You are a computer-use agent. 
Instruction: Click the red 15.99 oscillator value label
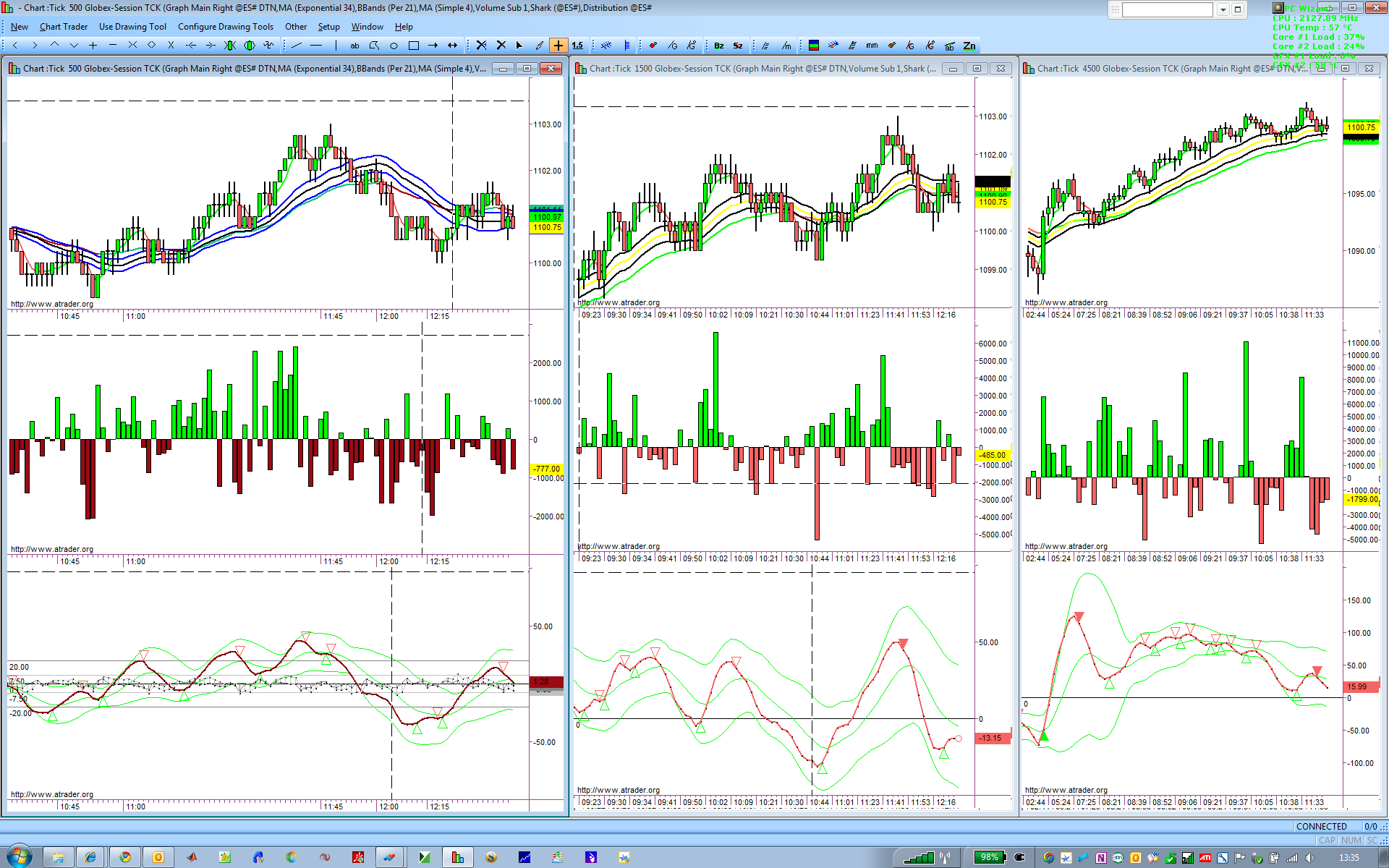(x=1361, y=686)
